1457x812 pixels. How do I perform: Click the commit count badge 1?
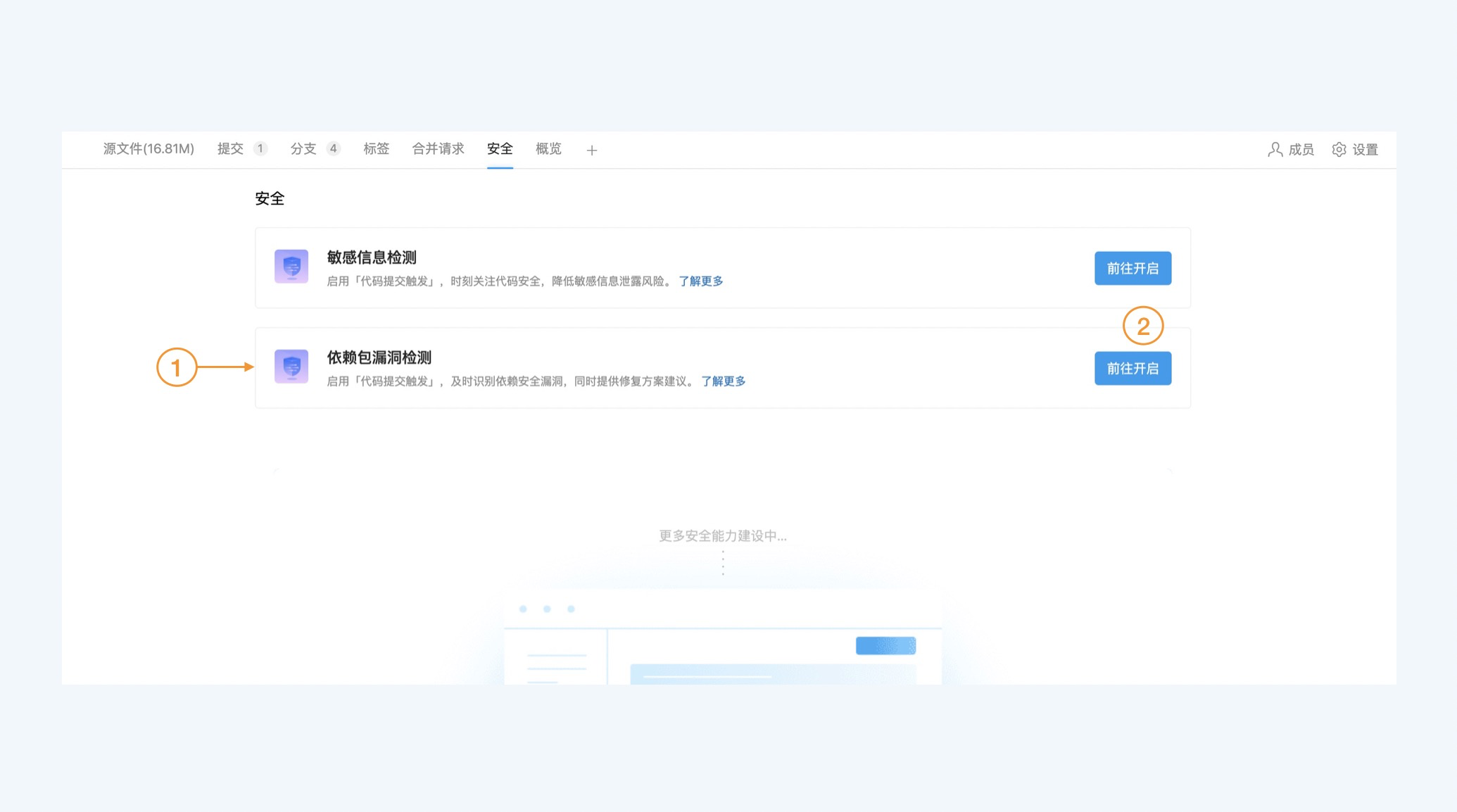260,148
